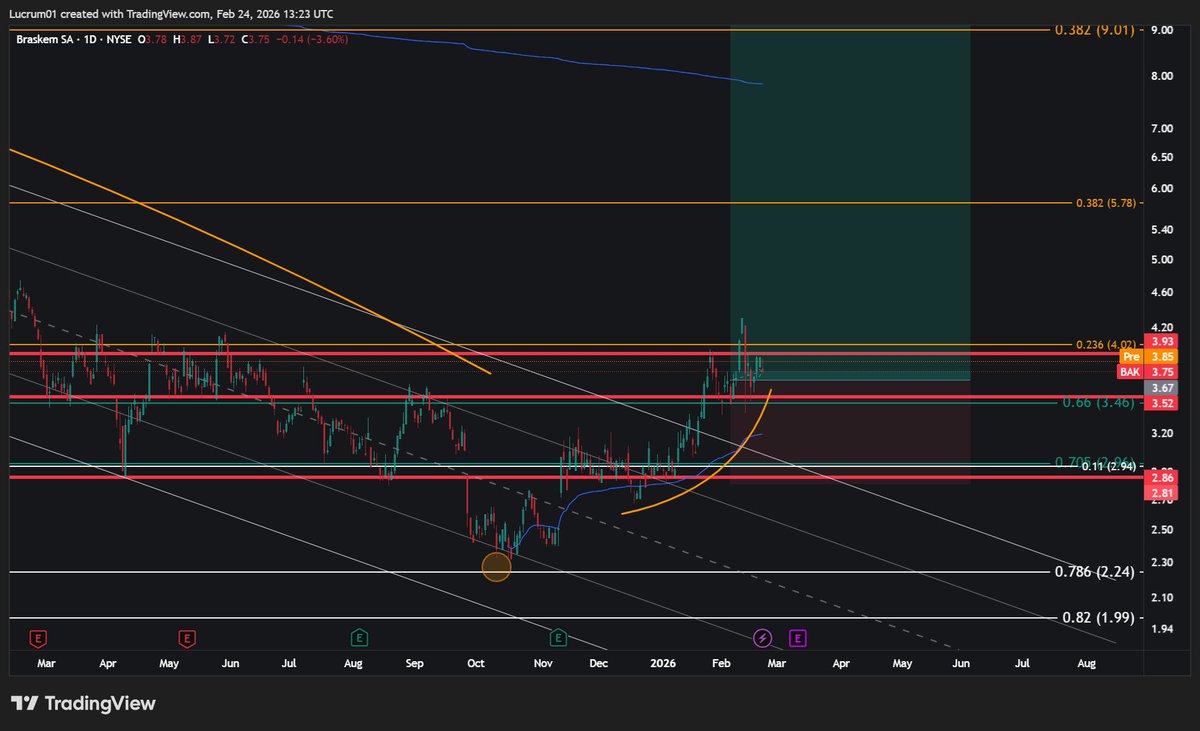Open the red earnings E icon above May
Screen dimensions: 1200x731
coord(186,637)
